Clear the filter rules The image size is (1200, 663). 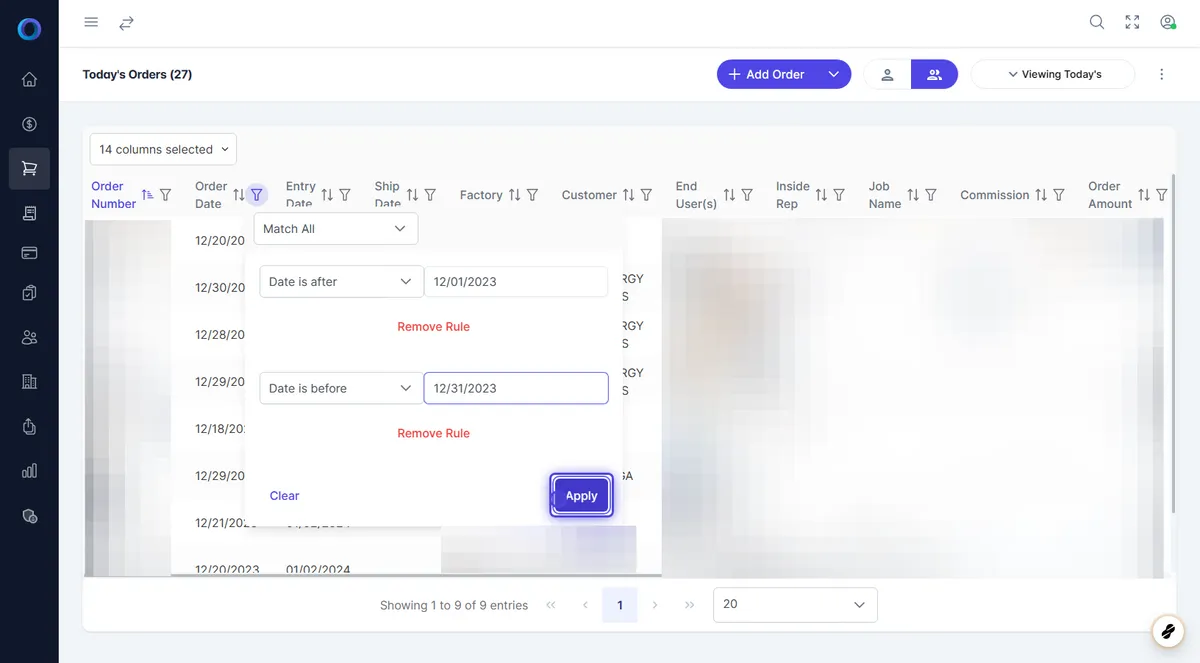click(284, 496)
